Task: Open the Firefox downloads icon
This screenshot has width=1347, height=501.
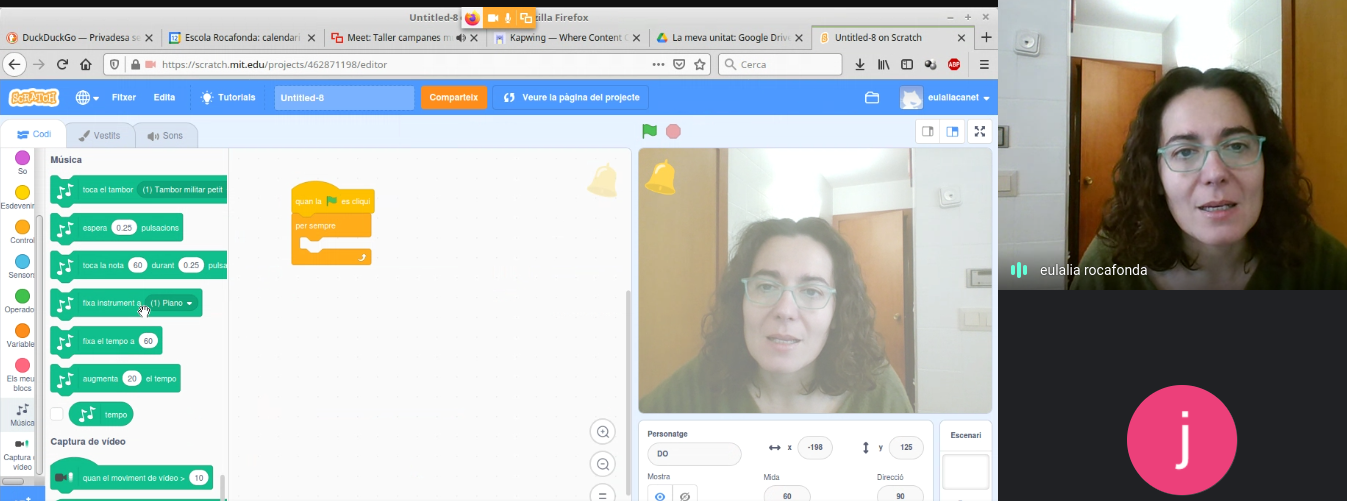Action: point(860,64)
